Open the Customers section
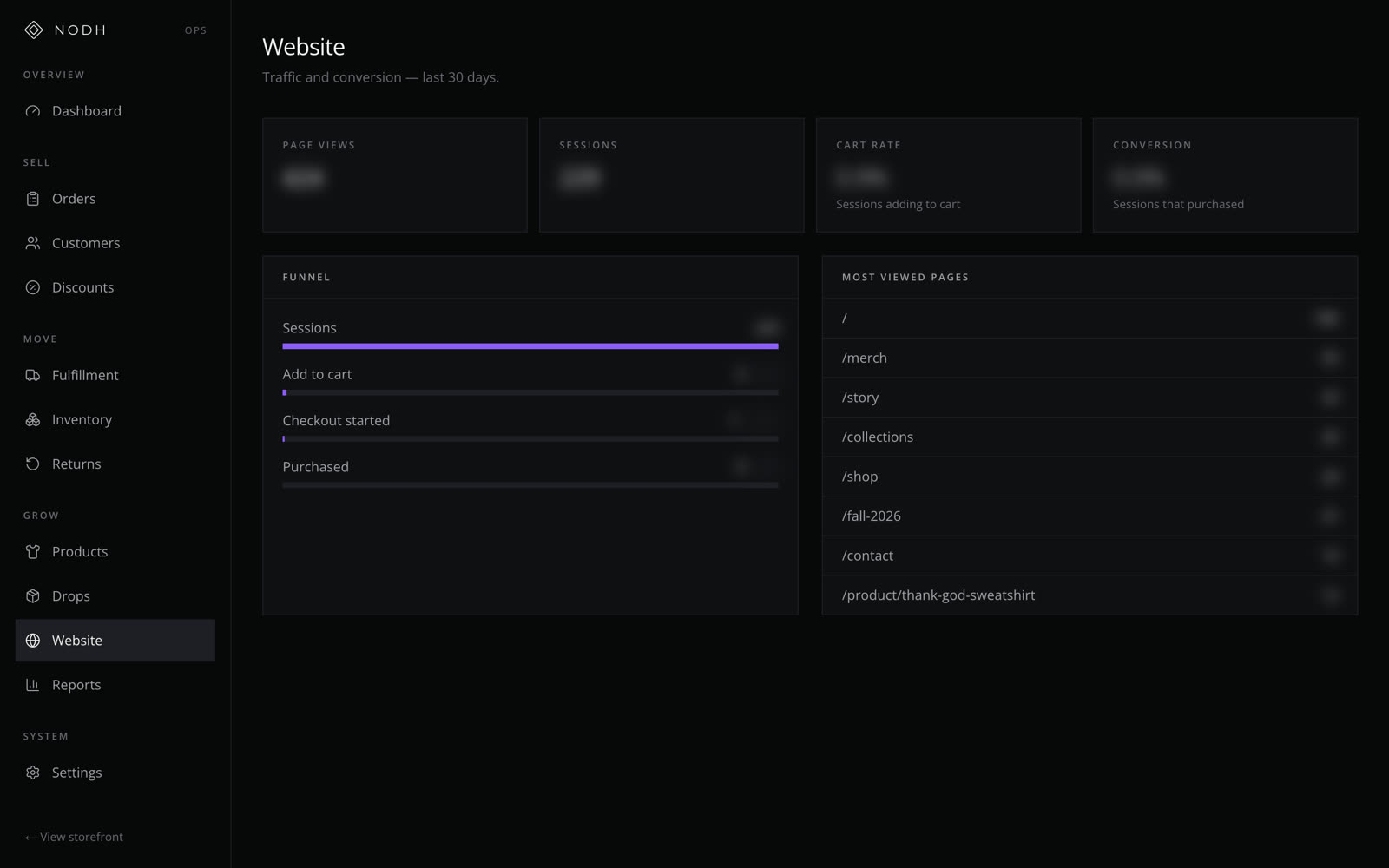 tap(115, 243)
